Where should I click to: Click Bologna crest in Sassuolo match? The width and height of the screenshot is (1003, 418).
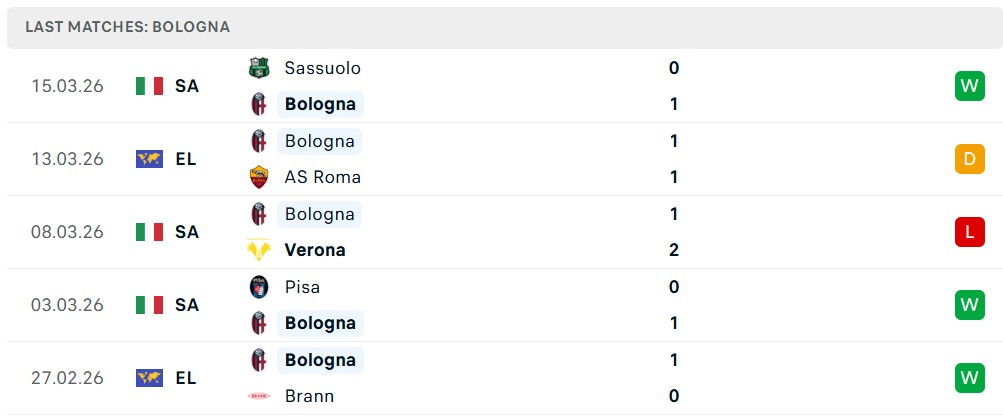259,104
